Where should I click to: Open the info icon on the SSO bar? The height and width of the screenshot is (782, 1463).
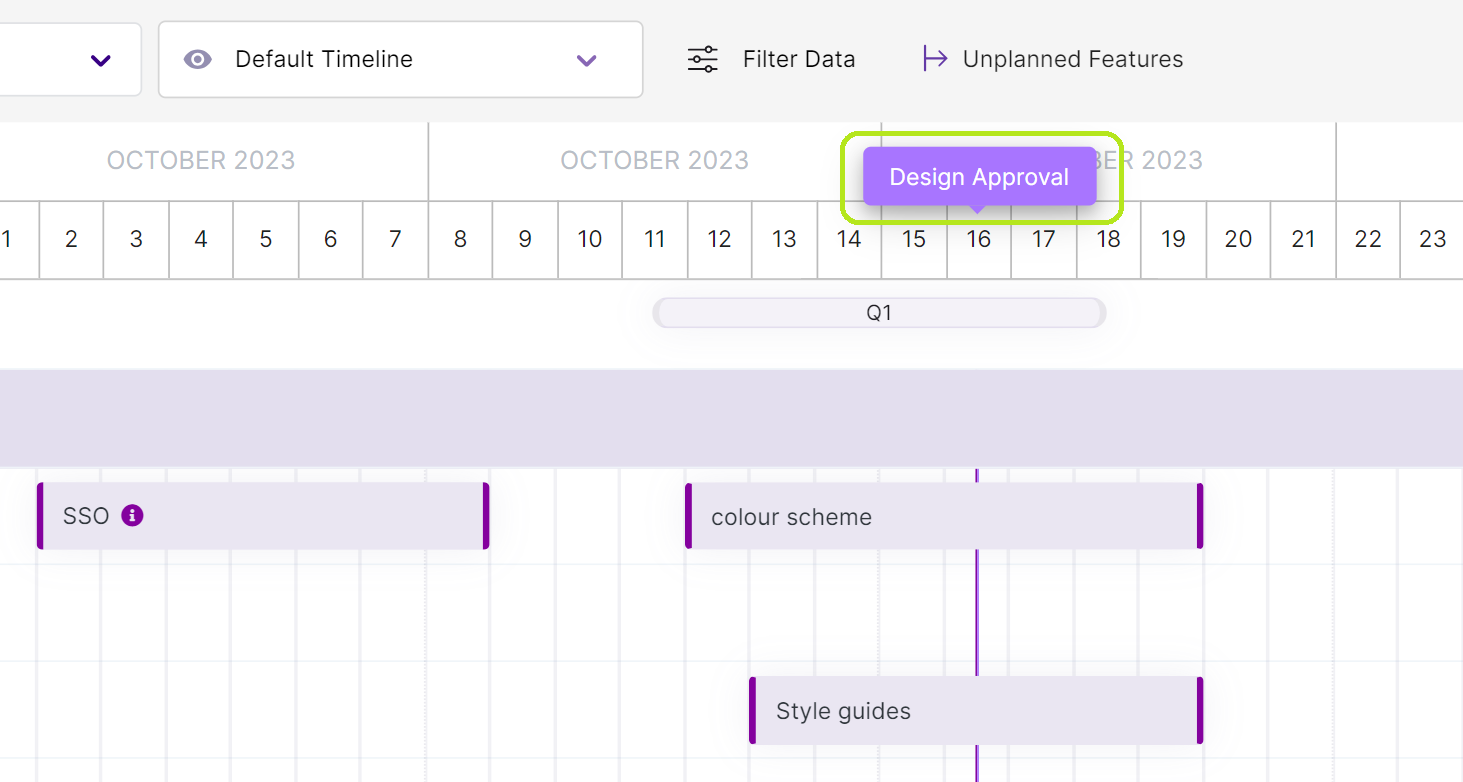tap(132, 516)
